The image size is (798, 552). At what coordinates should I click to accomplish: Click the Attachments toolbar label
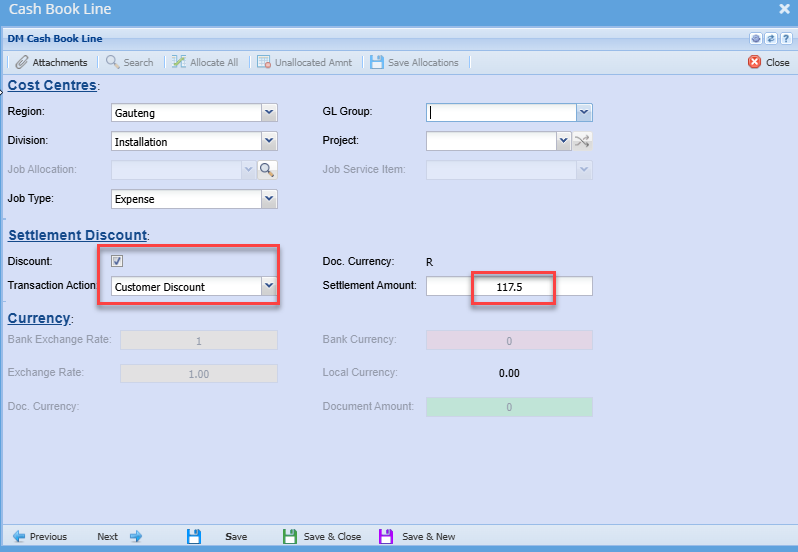(x=60, y=62)
